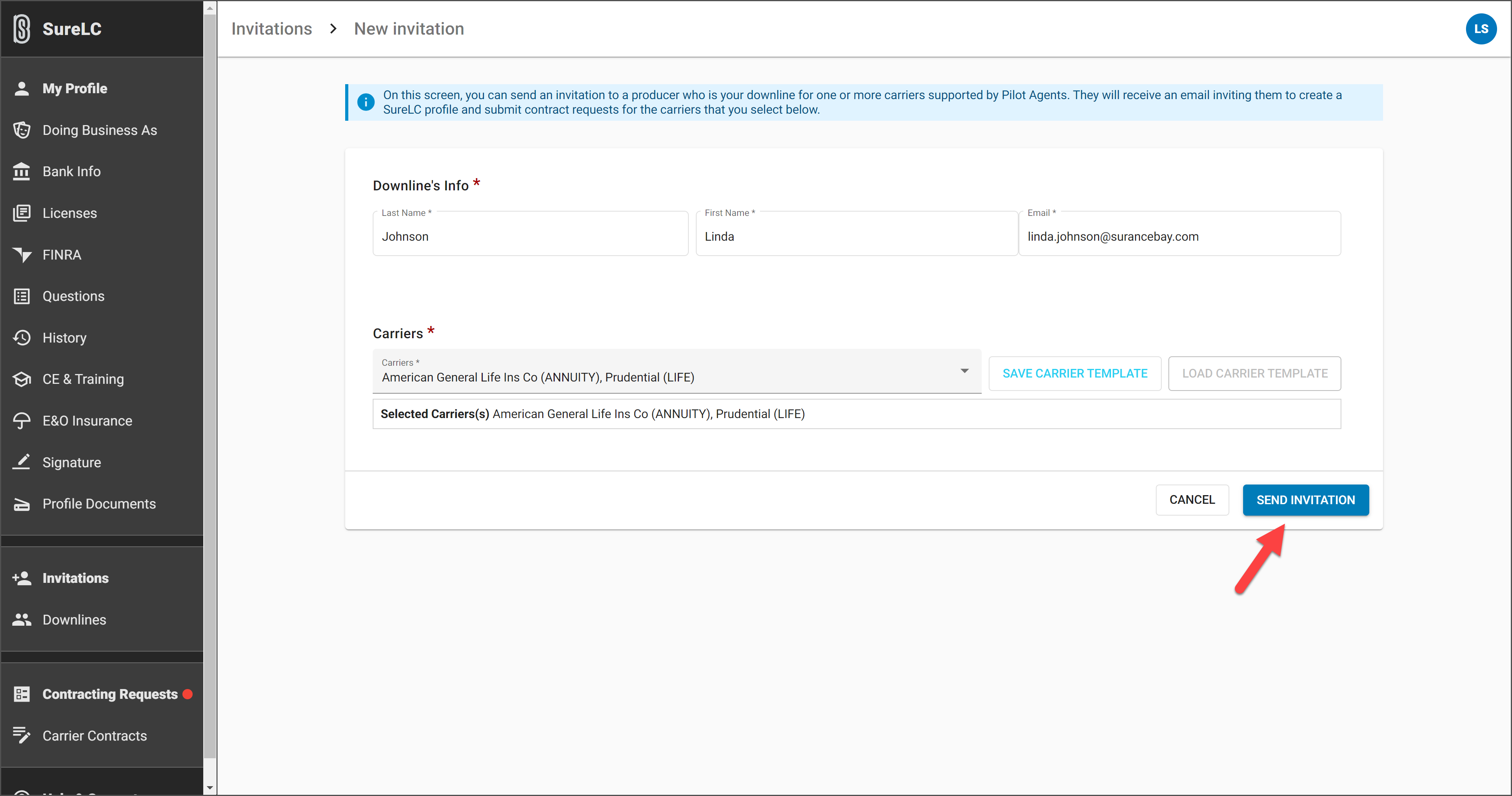This screenshot has height=796, width=1512.
Task: Open the FINRA section
Action: tap(101, 255)
